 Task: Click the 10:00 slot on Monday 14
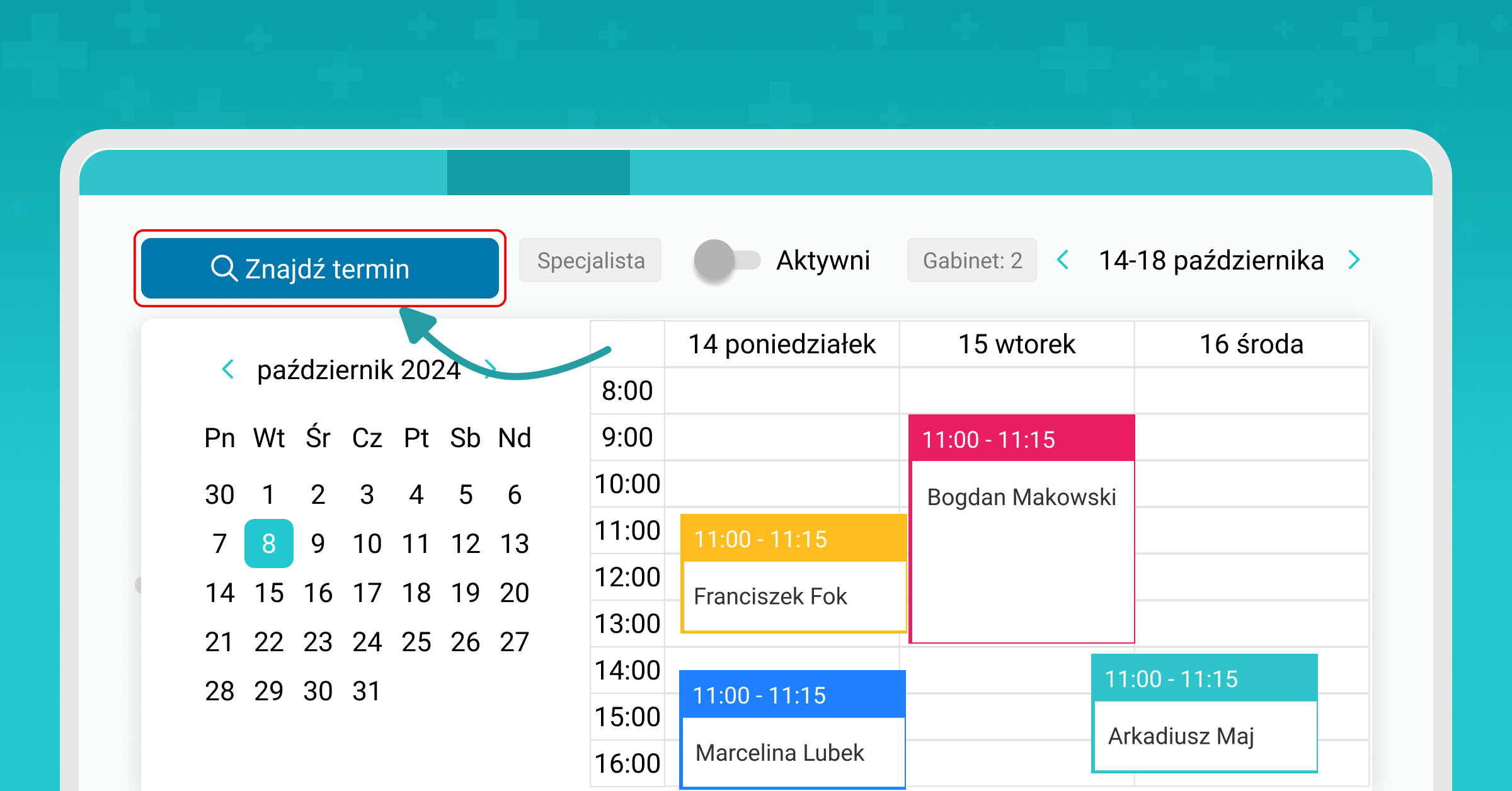pyautogui.click(x=782, y=484)
